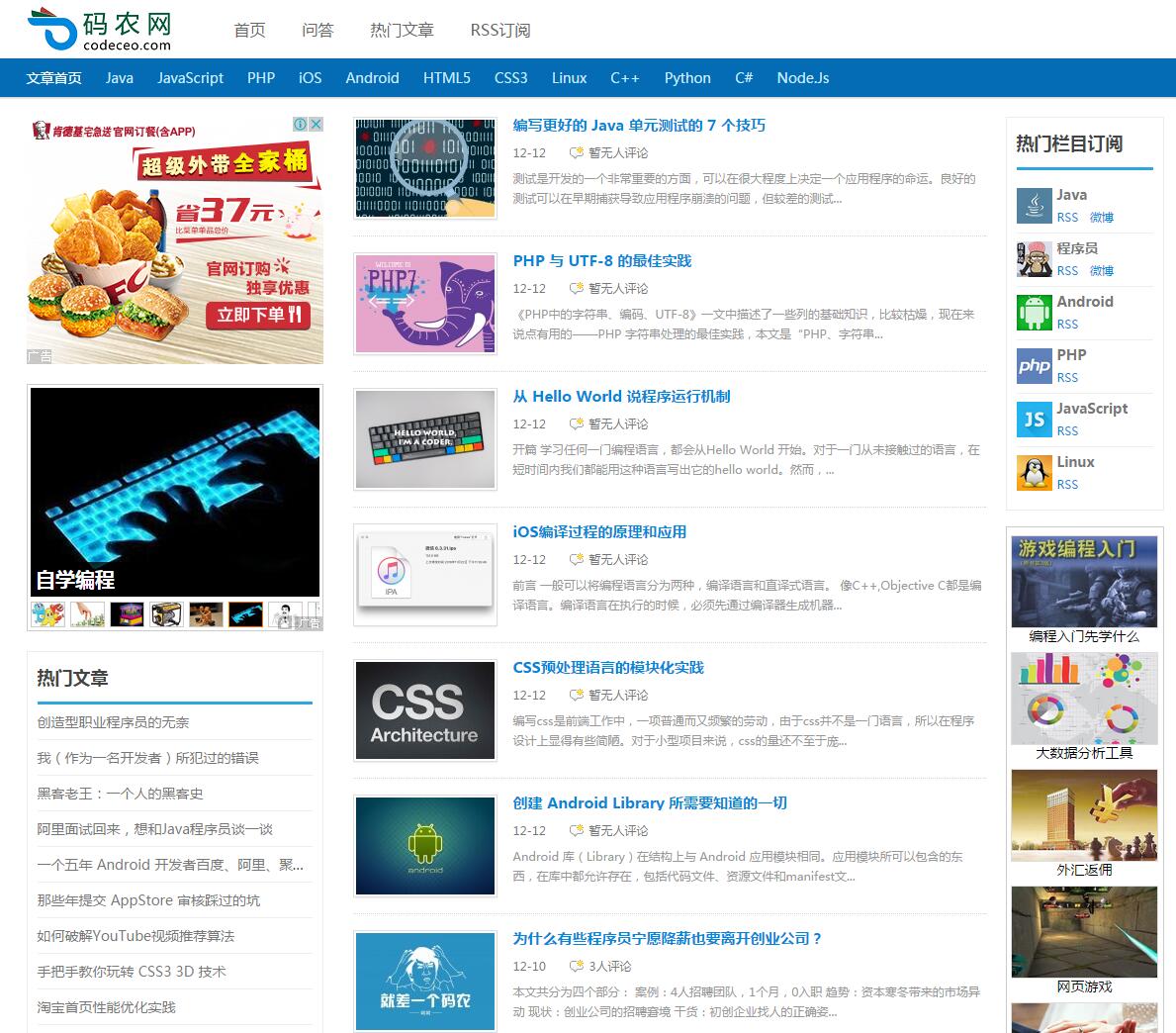
Task: Click the CSS Architecture thumbnail
Action: [x=425, y=710]
